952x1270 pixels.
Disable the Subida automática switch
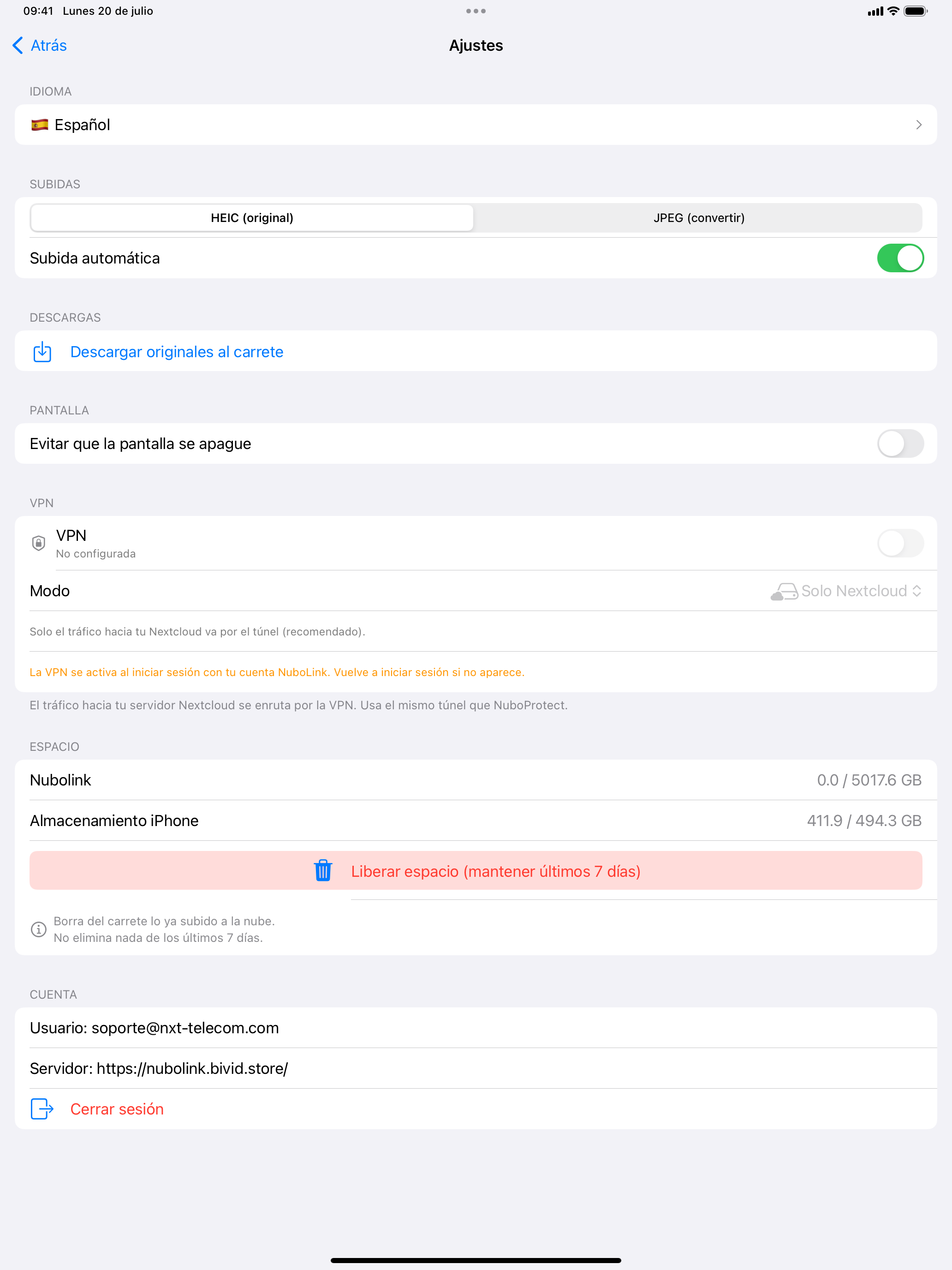(900, 258)
